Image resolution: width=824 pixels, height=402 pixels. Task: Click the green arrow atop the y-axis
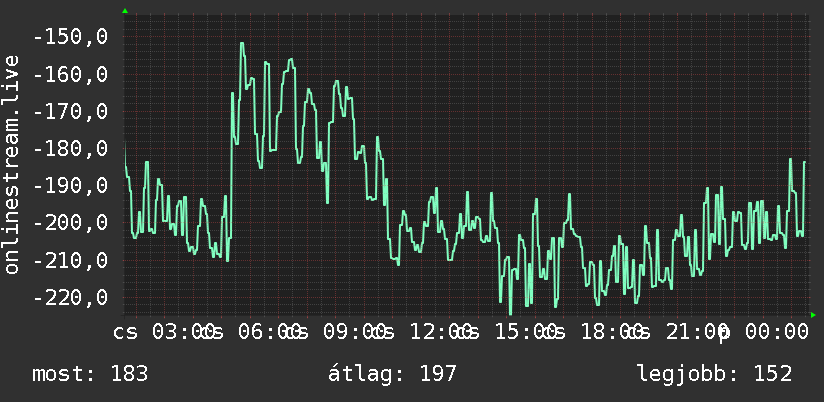coord(125,11)
